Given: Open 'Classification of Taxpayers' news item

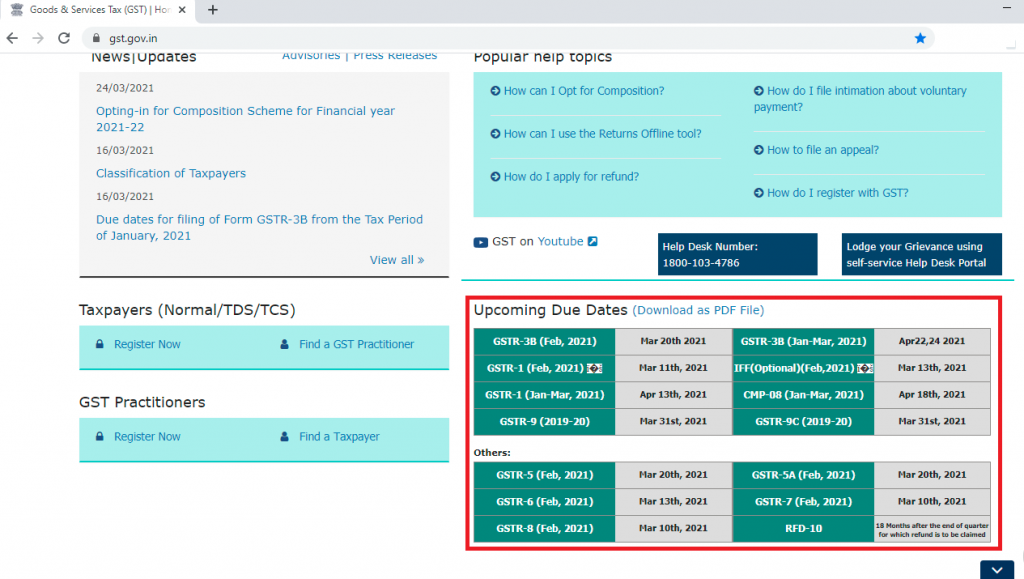Looking at the screenshot, I should [x=170, y=173].
